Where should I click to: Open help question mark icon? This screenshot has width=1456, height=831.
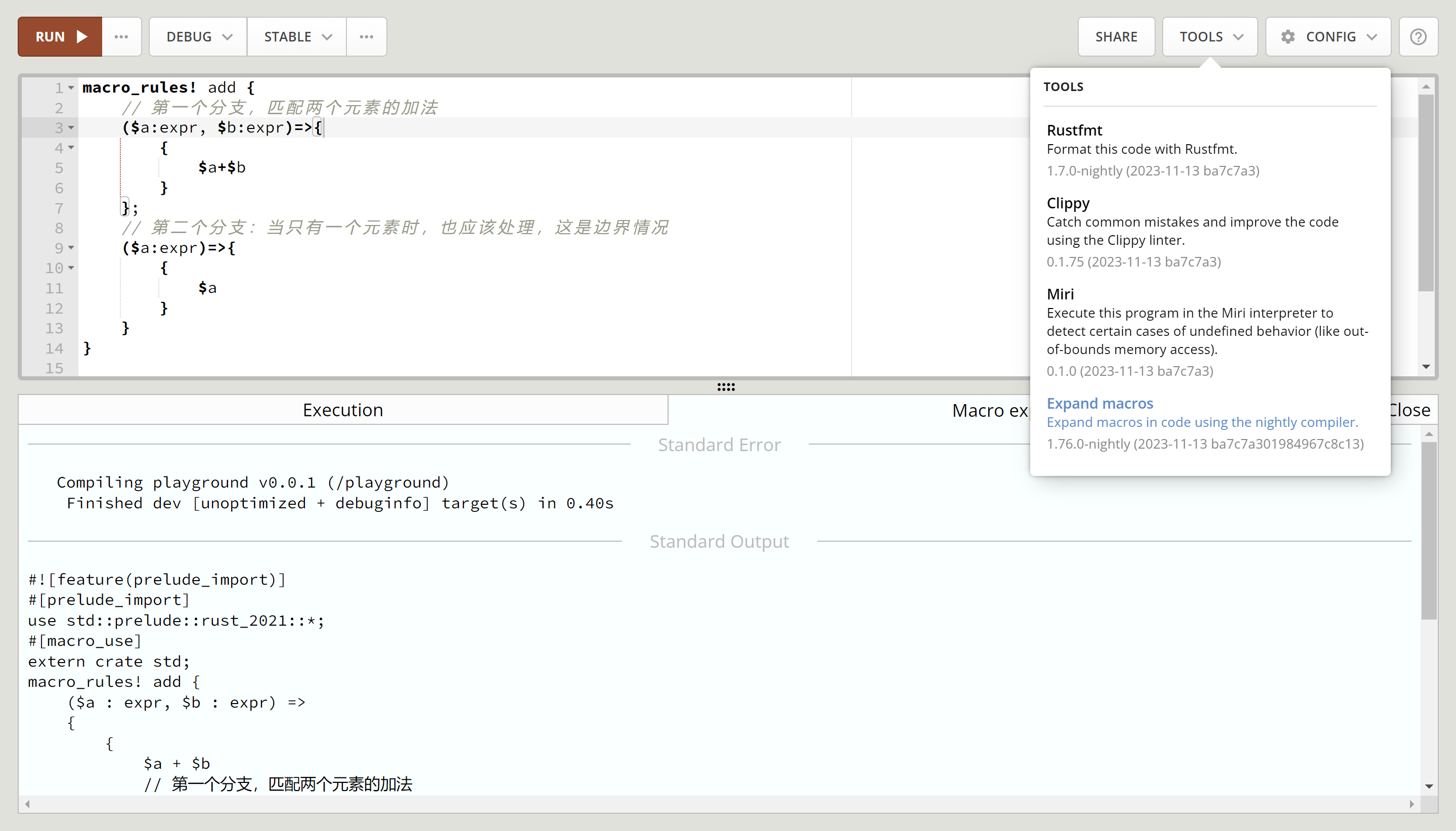tap(1418, 36)
